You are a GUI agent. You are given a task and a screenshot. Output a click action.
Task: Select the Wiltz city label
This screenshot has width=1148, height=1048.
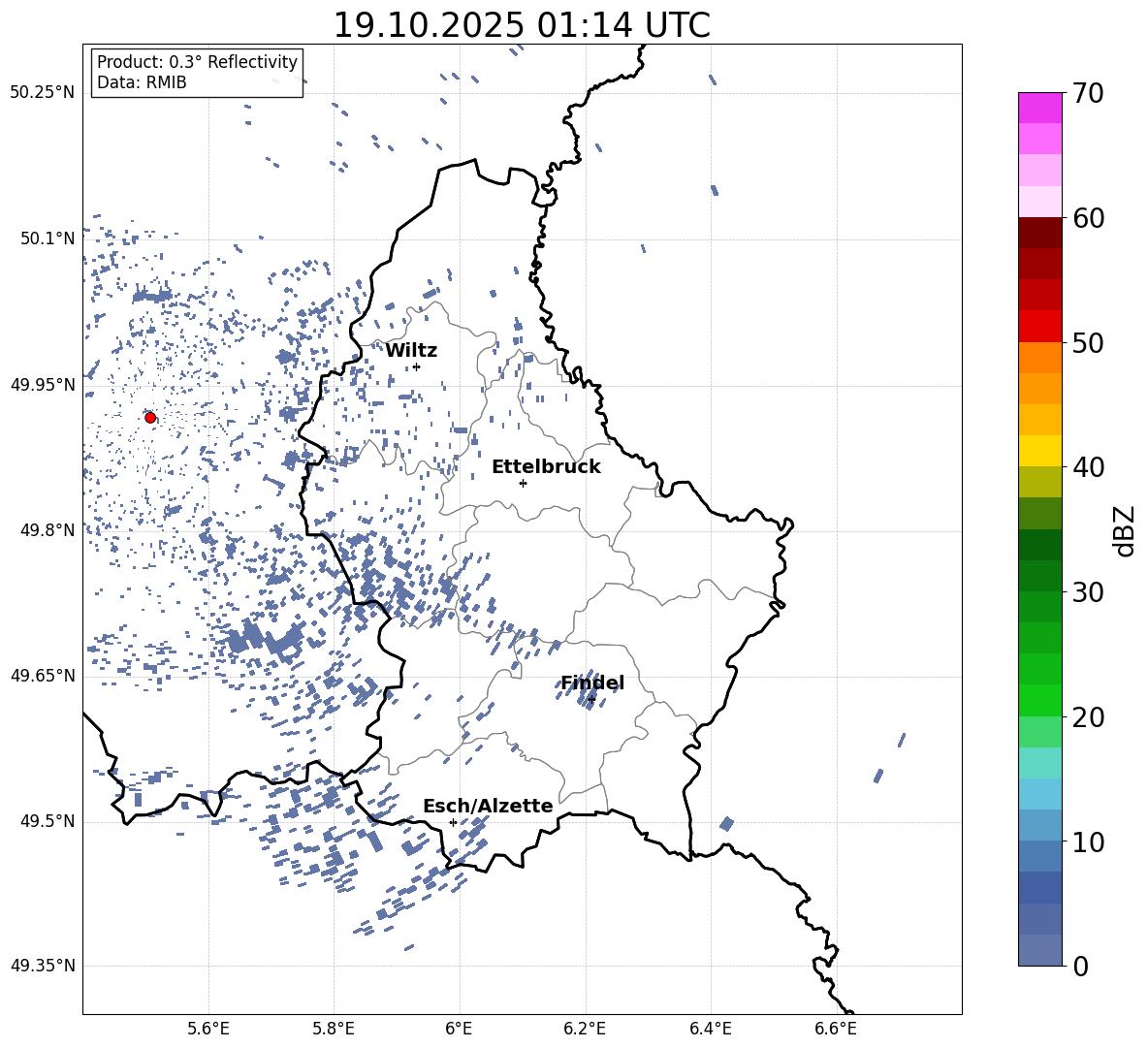pos(411,351)
